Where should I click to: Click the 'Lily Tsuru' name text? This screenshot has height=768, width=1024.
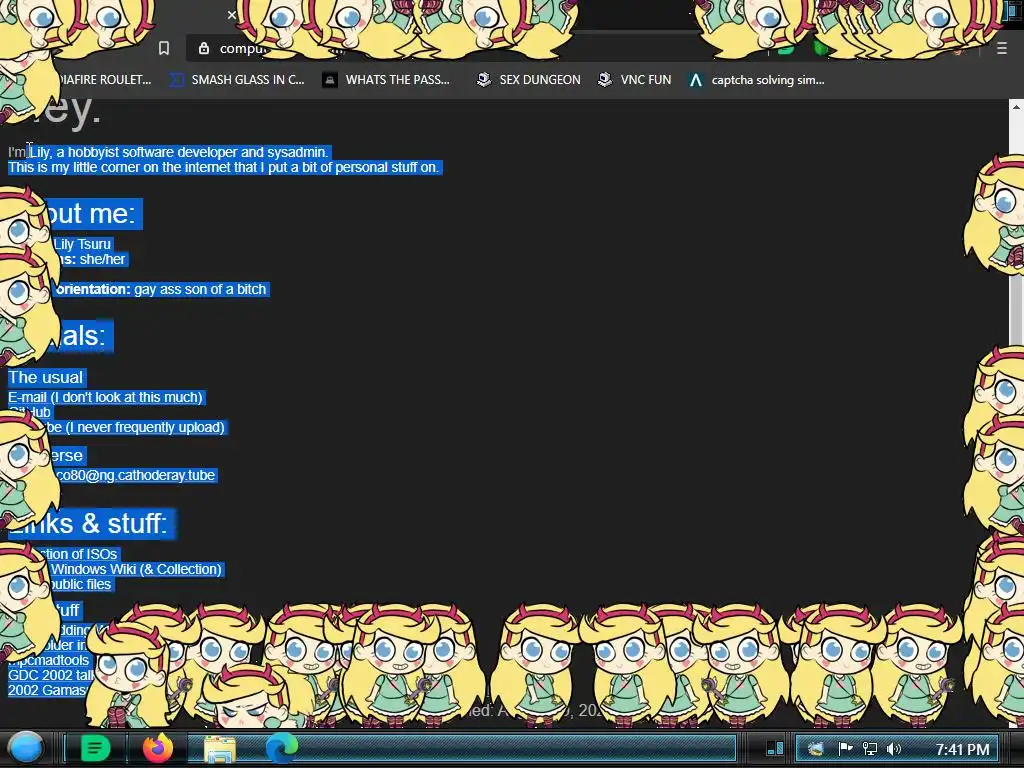click(82, 244)
